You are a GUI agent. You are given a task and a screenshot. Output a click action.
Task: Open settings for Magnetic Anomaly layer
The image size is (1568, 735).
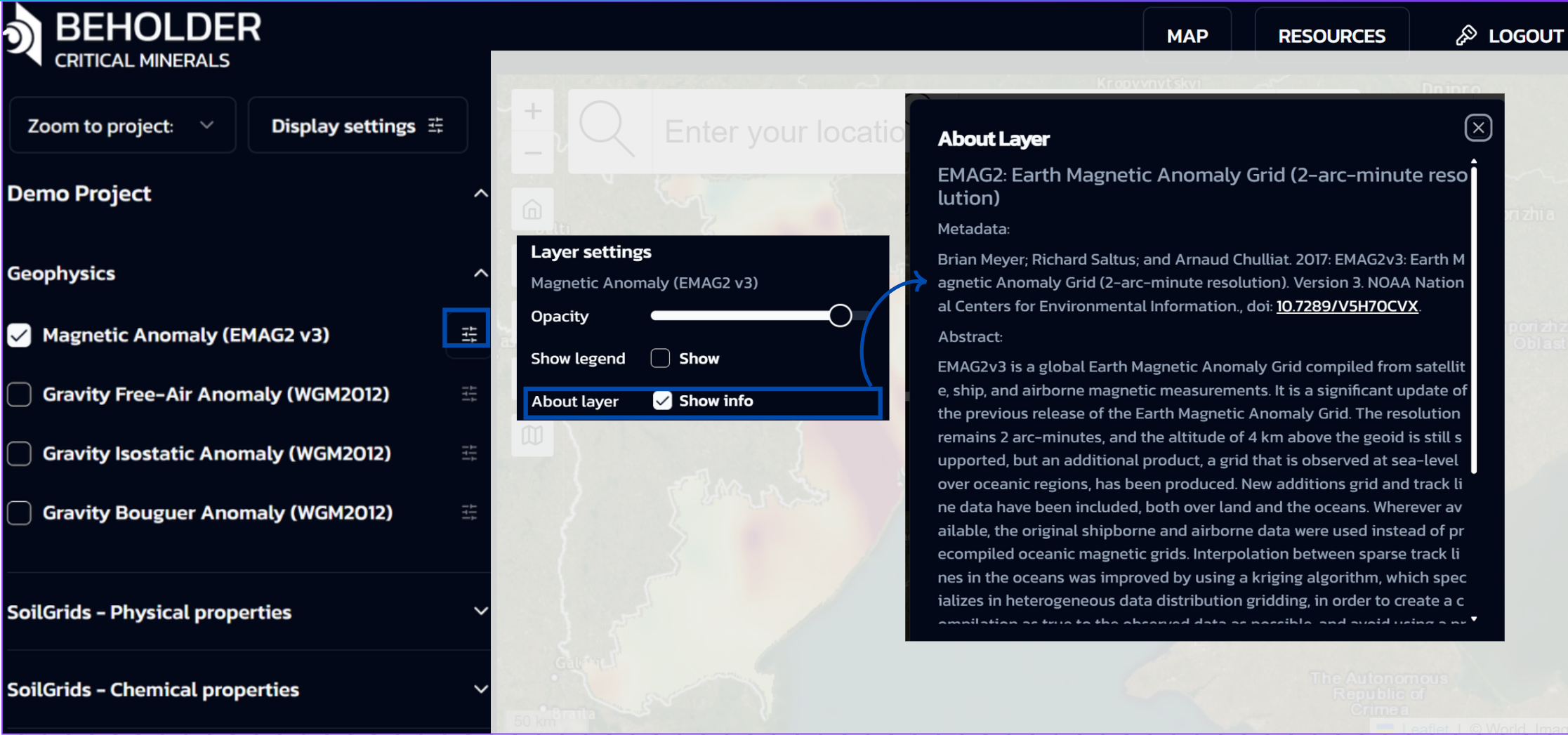469,334
